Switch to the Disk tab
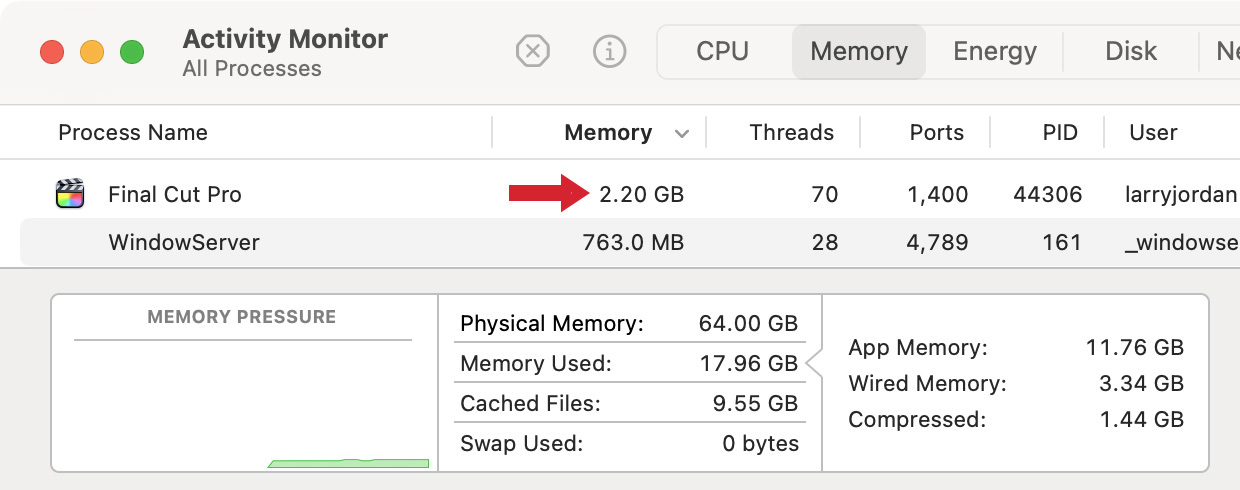The height and width of the screenshot is (490, 1240). pyautogui.click(x=1131, y=51)
